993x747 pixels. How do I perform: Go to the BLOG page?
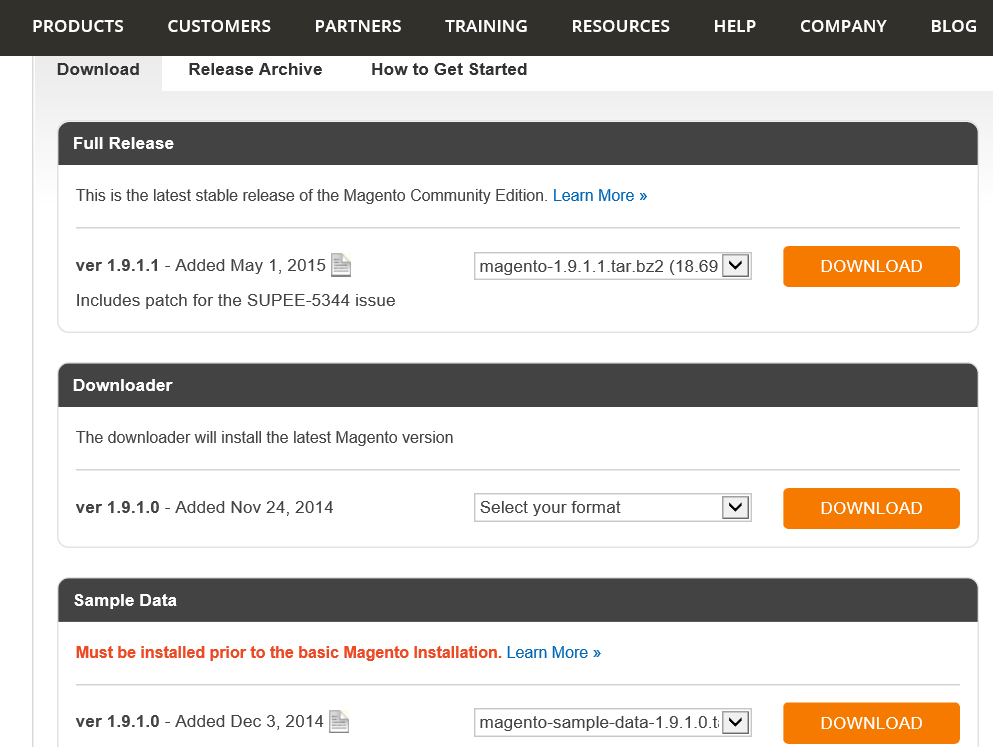(x=953, y=27)
